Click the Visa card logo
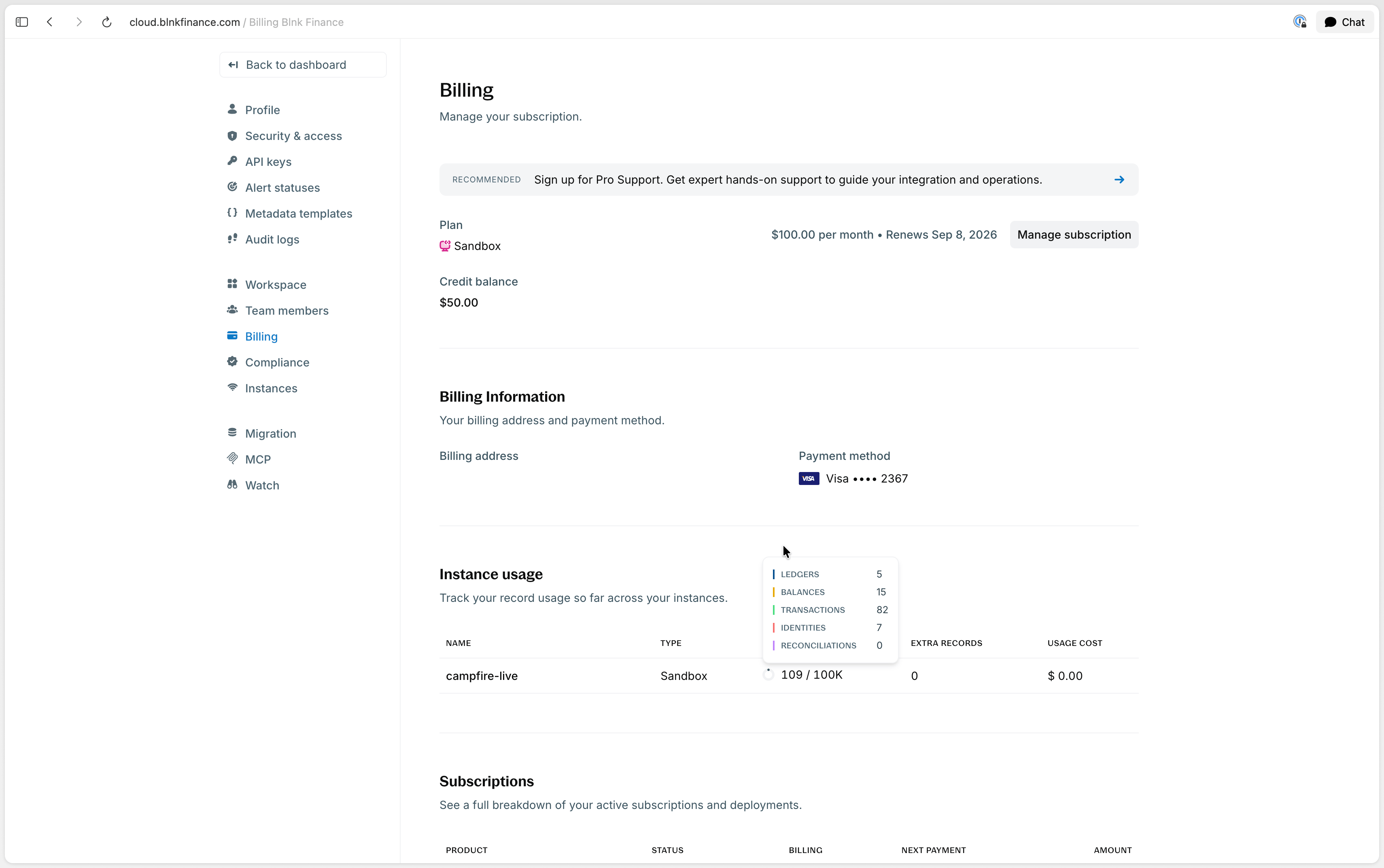Screen dimensions: 1384x868 tap(809, 478)
